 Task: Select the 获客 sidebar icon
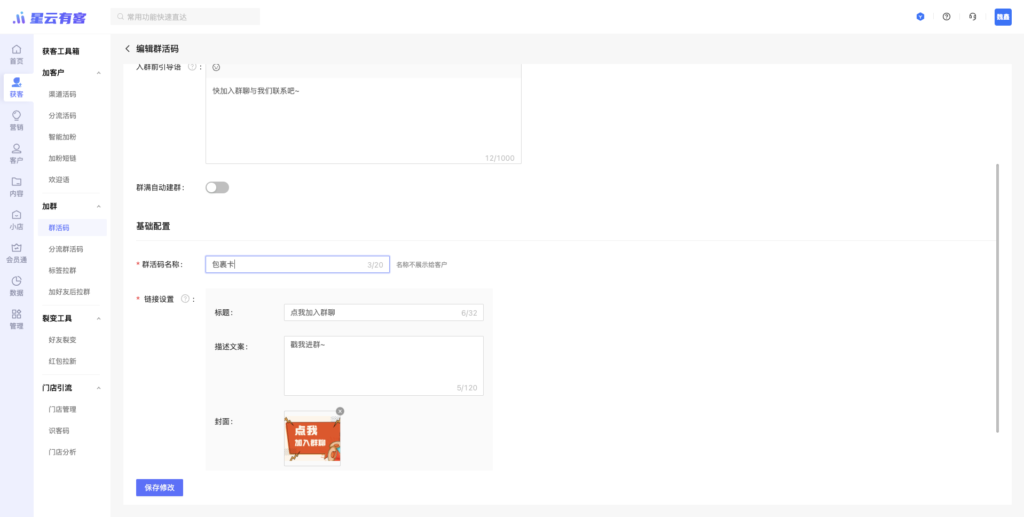tap(16, 87)
